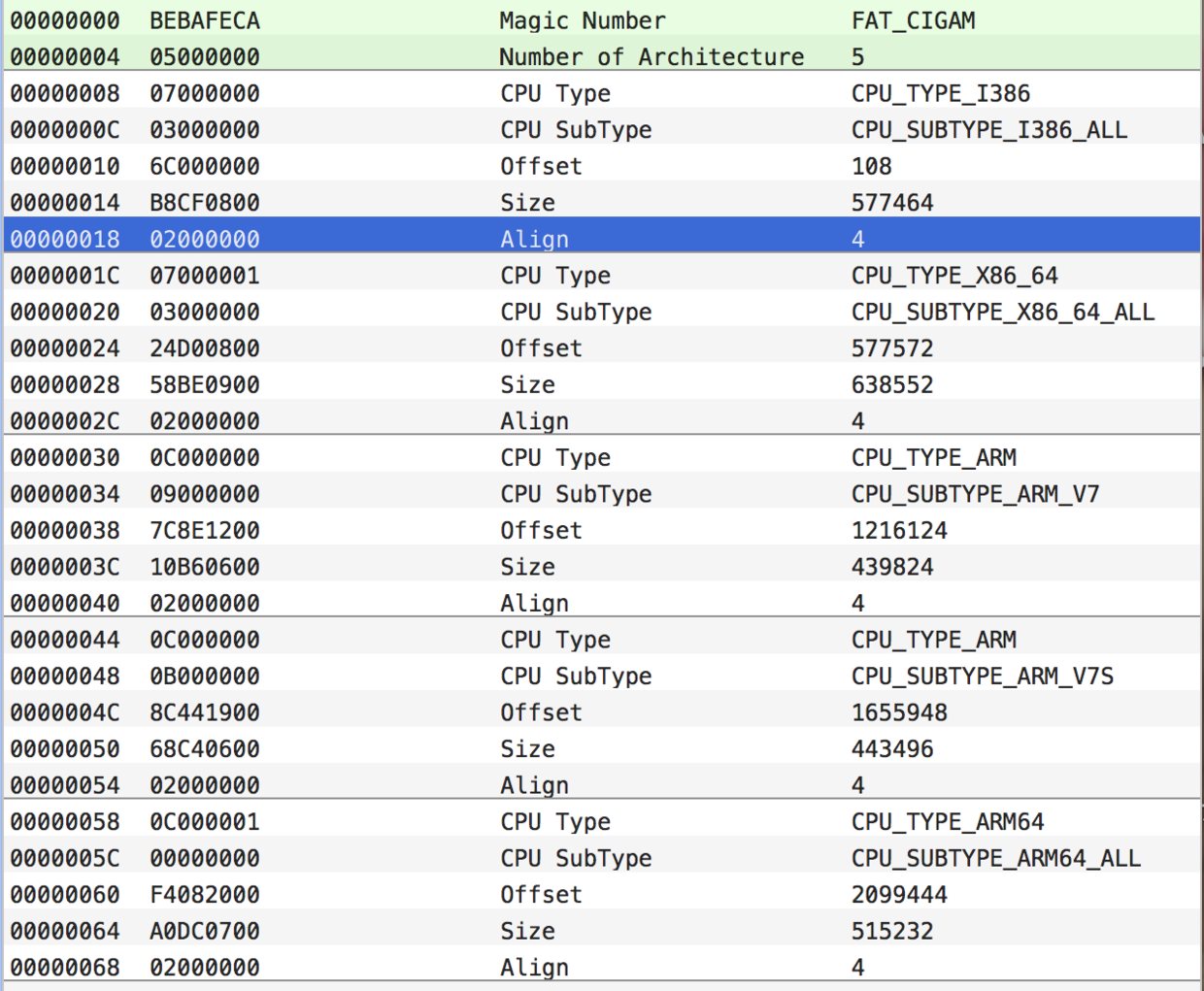This screenshot has height=991, width=1204.
Task: Select the CPU_SUBTYPE_ARM_V7 value
Action: (x=976, y=494)
